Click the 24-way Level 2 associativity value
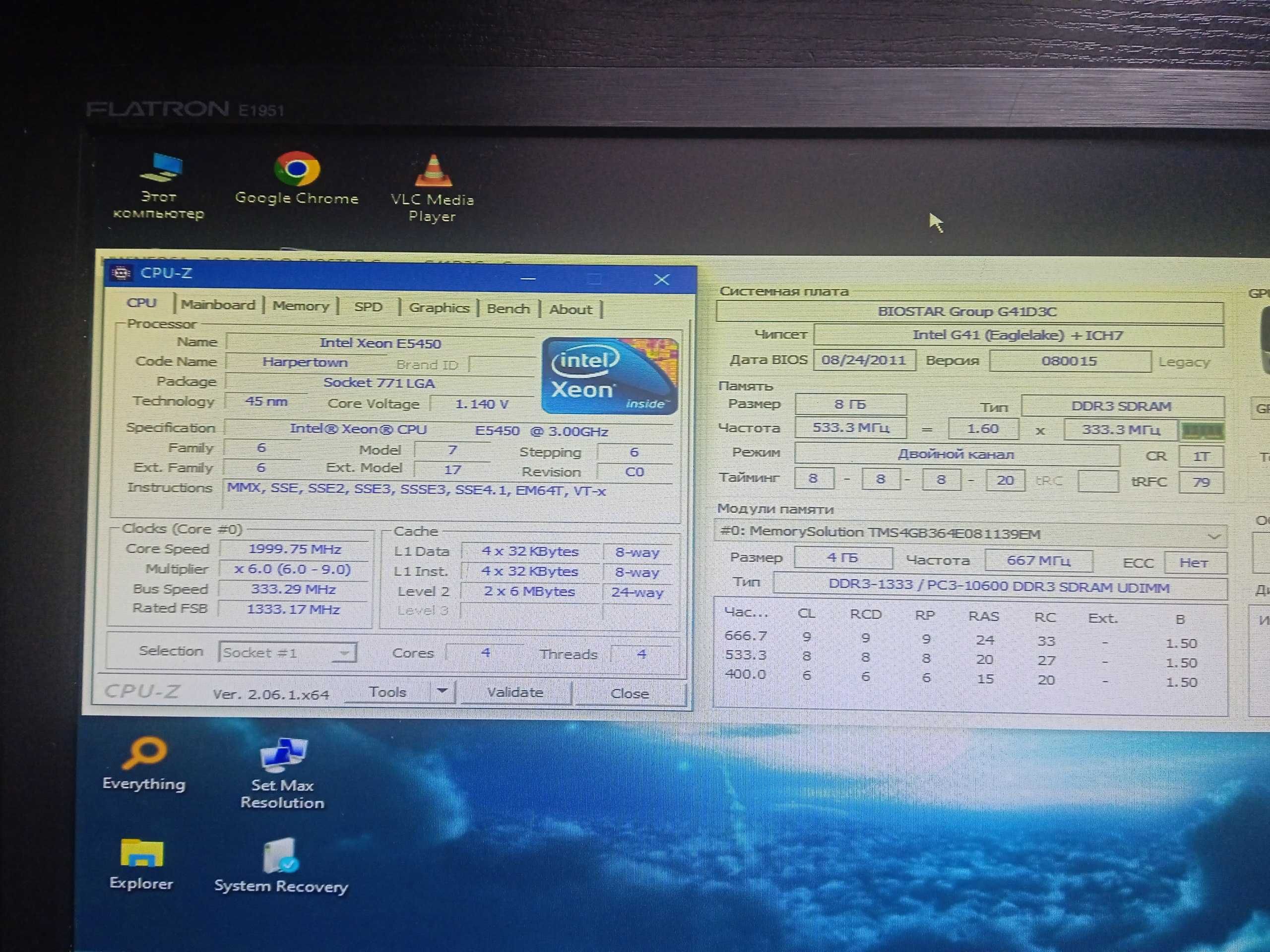 (637, 592)
